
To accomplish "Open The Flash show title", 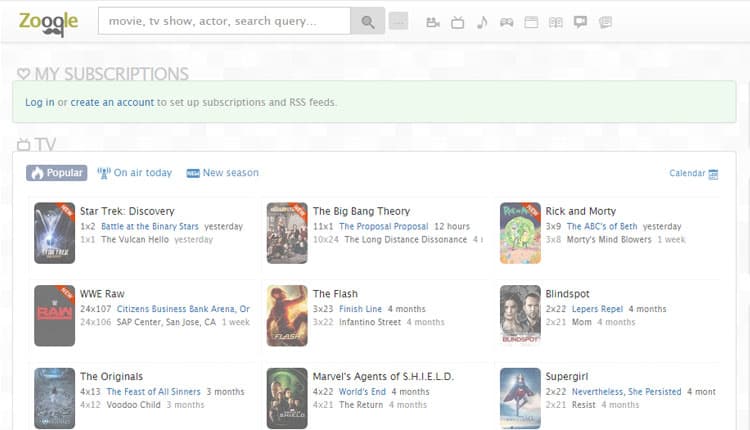I will (335, 294).
